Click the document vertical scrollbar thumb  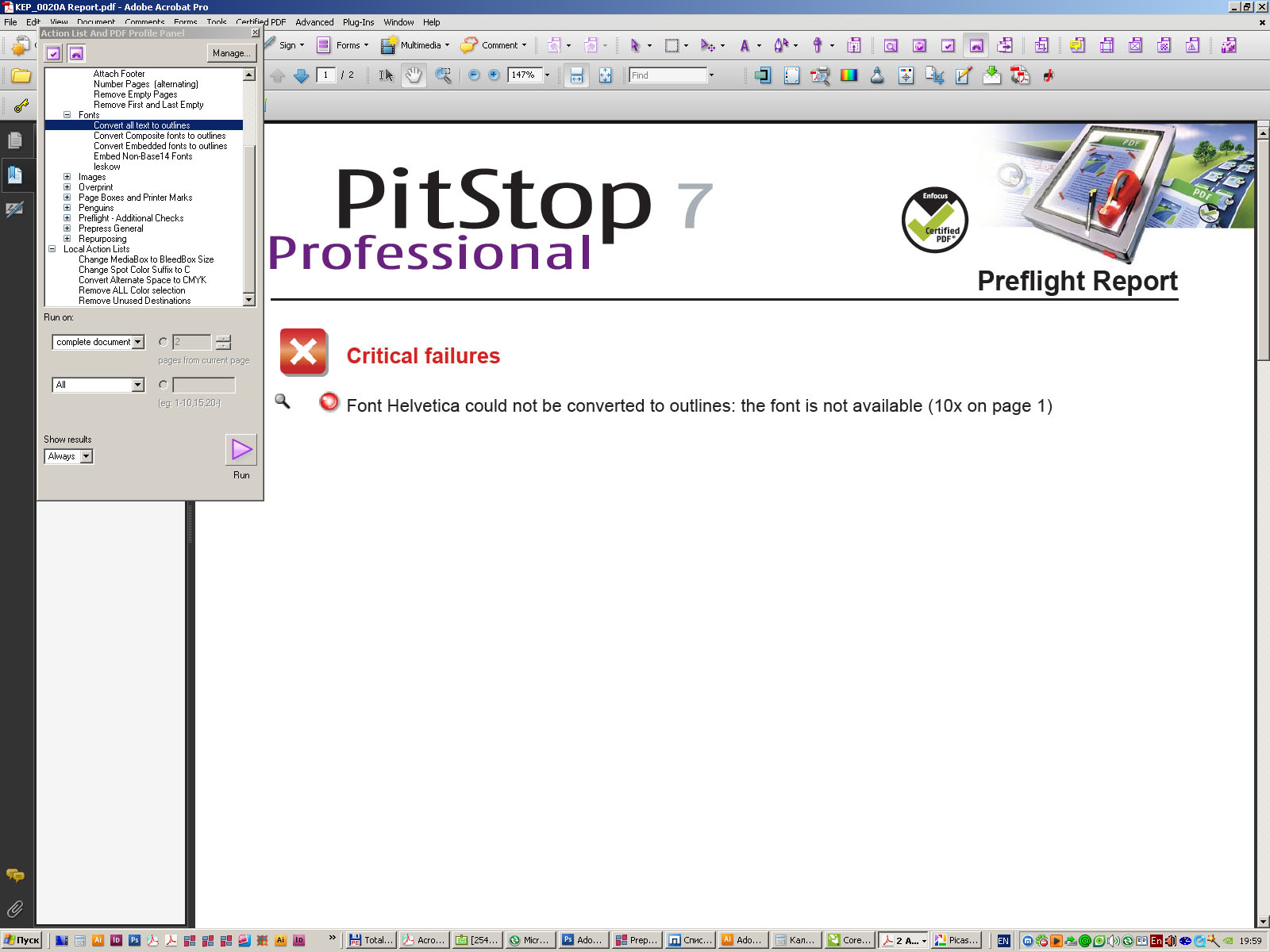pos(1263,250)
